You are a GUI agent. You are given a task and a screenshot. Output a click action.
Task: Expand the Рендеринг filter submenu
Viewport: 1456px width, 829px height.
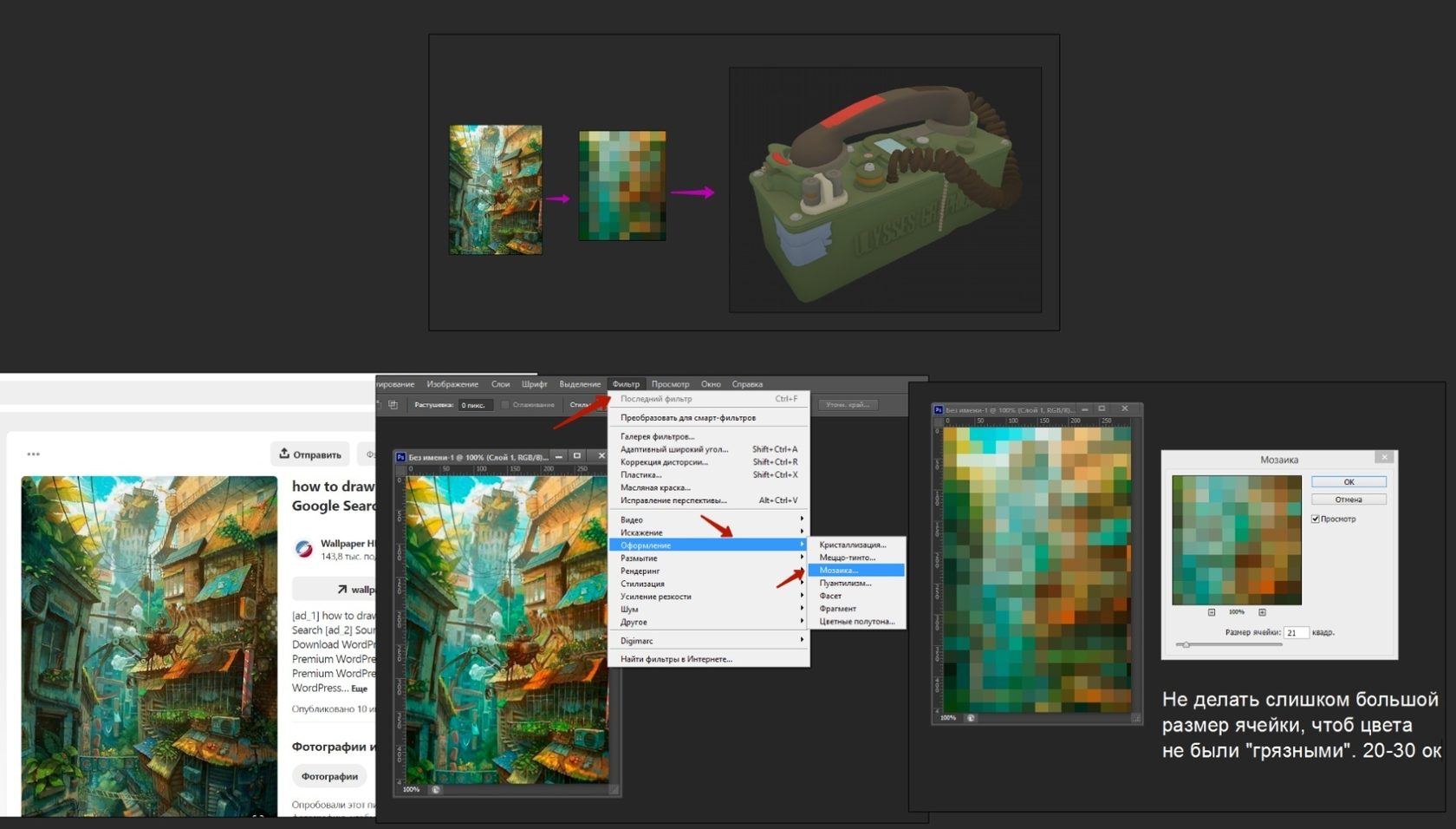[x=709, y=571]
